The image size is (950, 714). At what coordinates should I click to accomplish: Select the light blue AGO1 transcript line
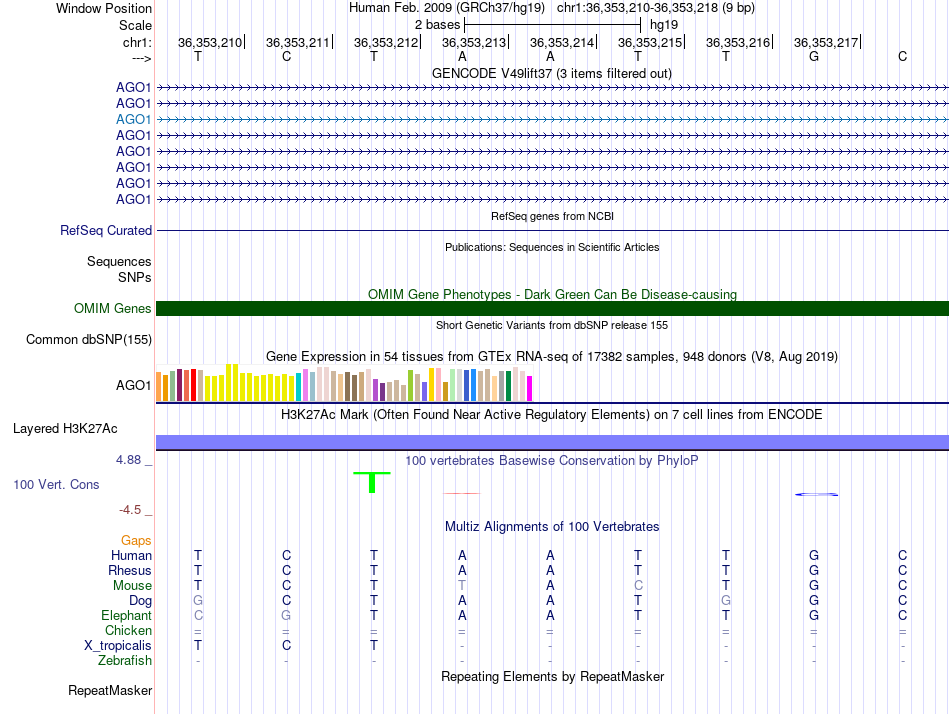(x=552, y=119)
